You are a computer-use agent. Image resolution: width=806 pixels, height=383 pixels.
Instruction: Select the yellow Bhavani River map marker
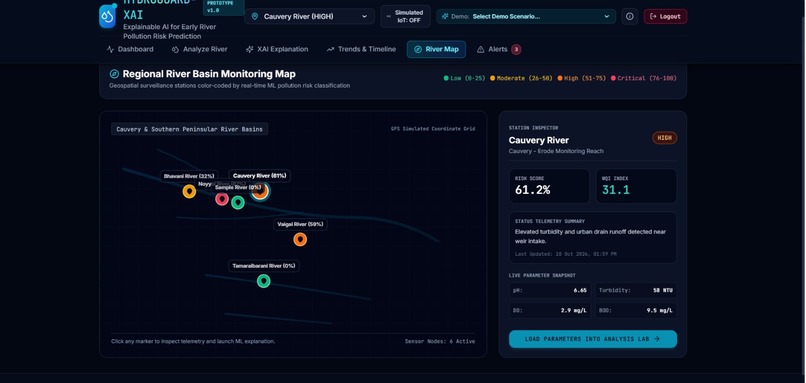189,192
